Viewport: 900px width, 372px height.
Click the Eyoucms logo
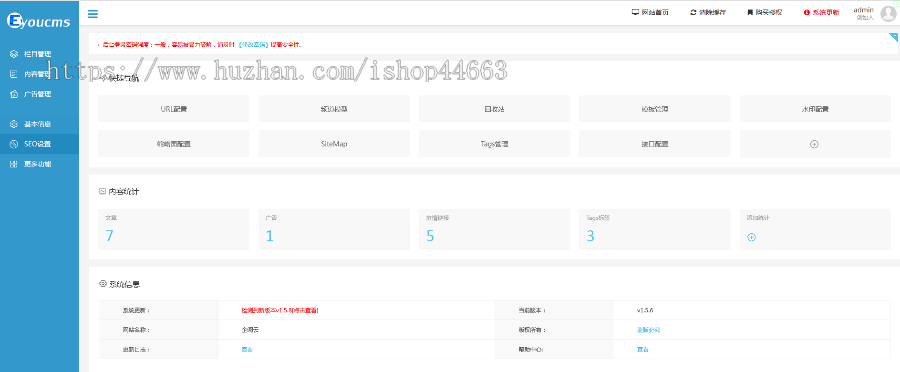(x=38, y=21)
